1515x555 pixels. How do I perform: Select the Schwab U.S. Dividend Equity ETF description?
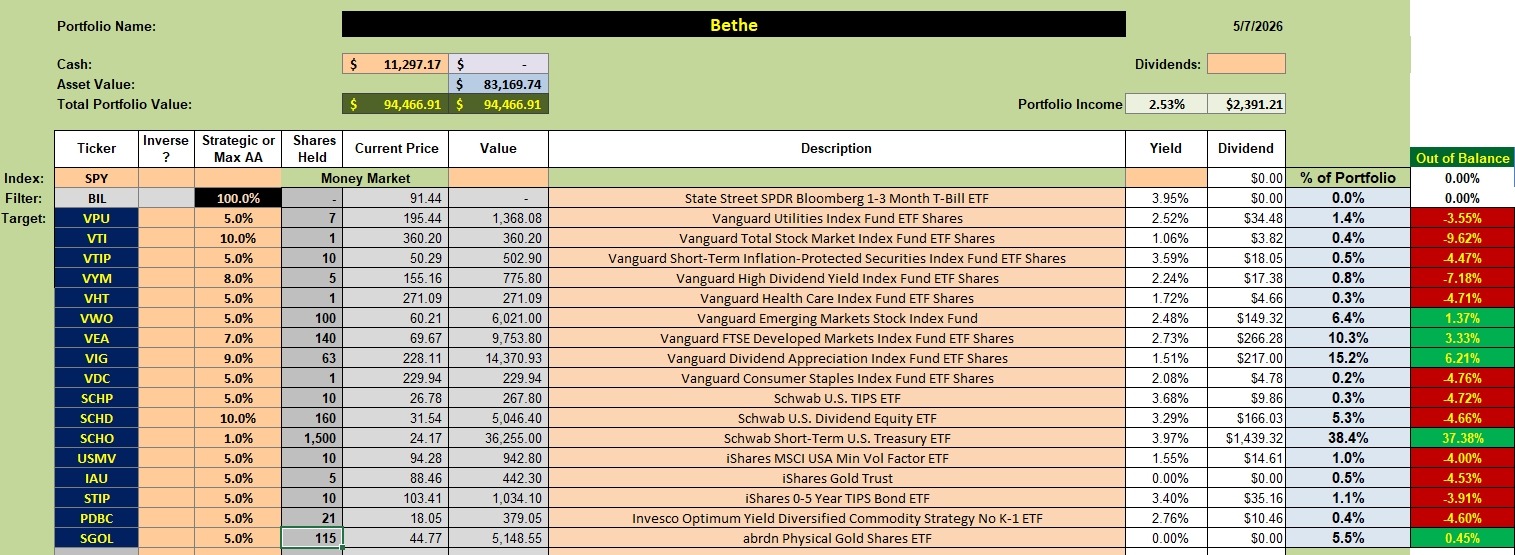(x=837, y=418)
